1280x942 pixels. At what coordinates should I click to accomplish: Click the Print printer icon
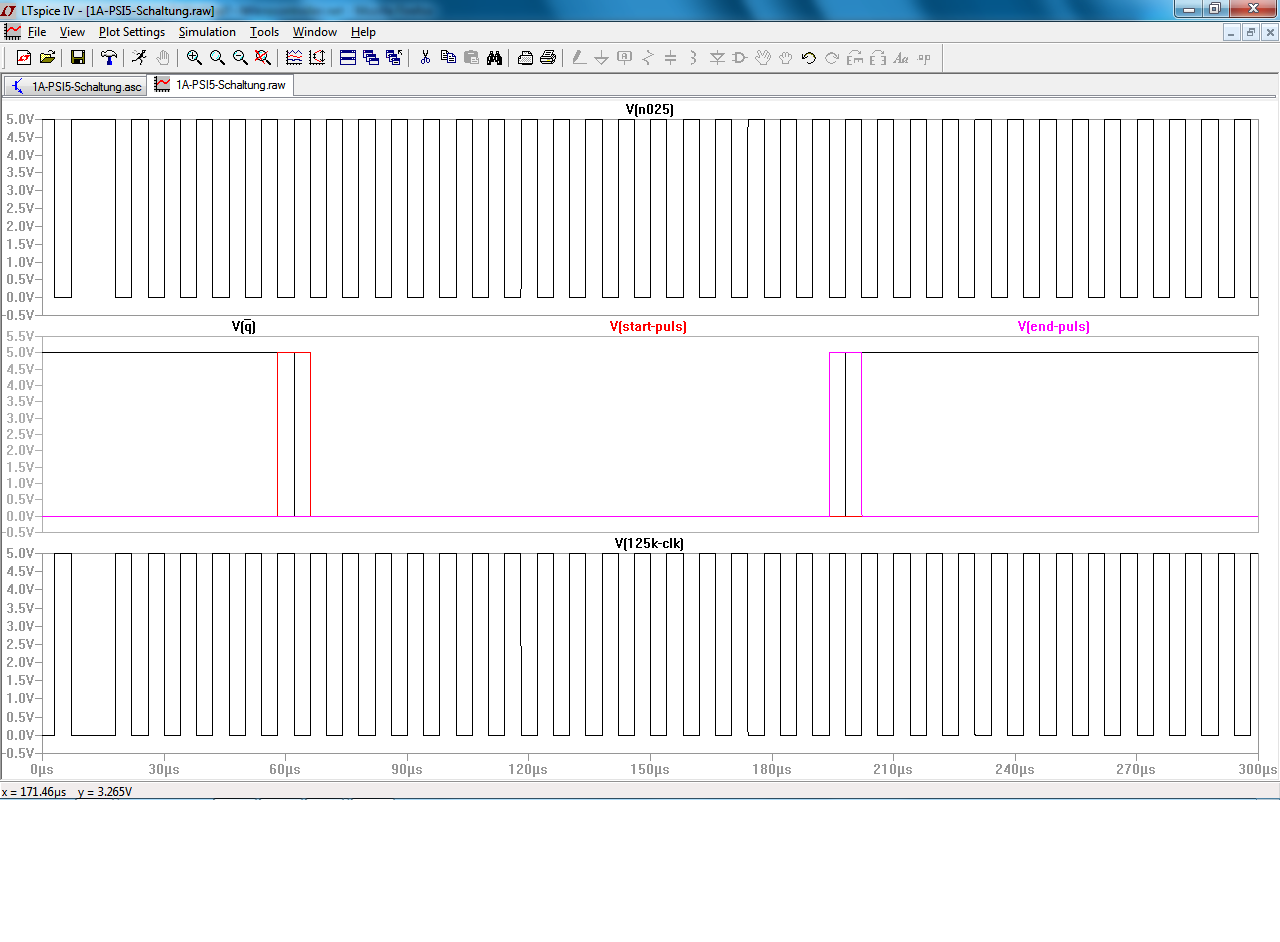pyautogui.click(x=548, y=58)
